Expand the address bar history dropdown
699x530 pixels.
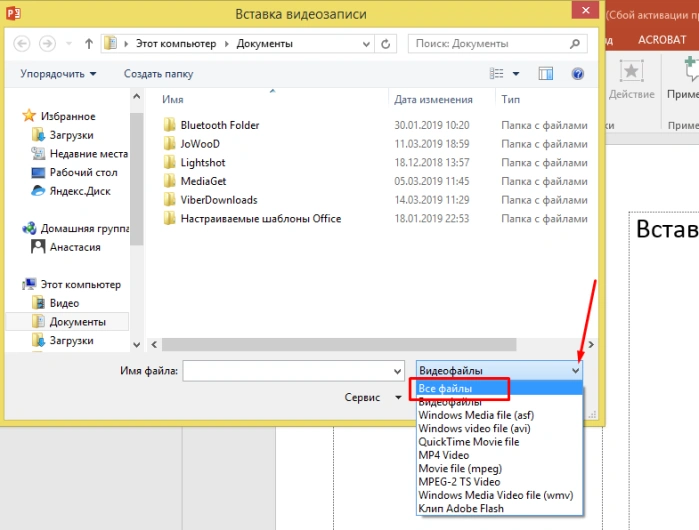366,44
